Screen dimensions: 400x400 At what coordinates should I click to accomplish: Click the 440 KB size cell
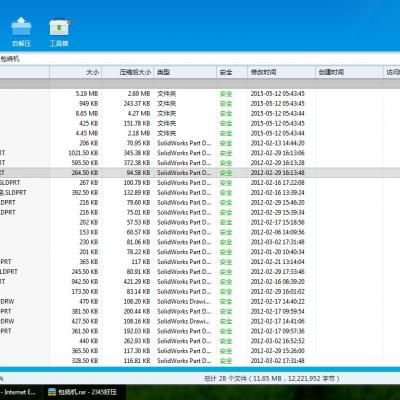point(89,341)
